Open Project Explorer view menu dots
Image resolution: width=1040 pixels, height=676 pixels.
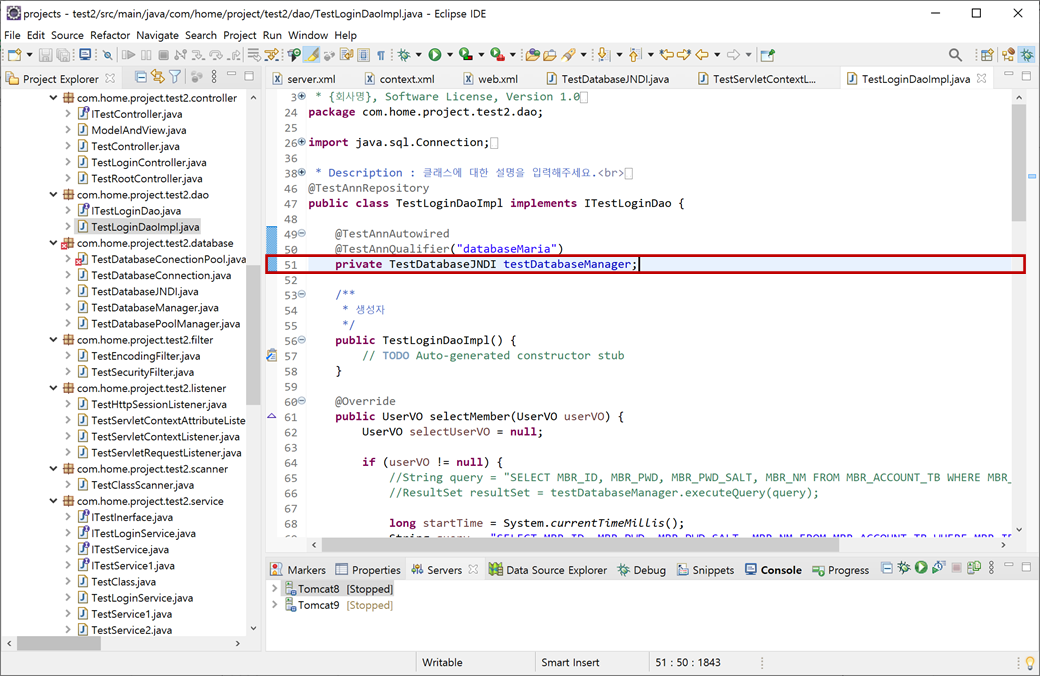pyautogui.click(x=214, y=77)
